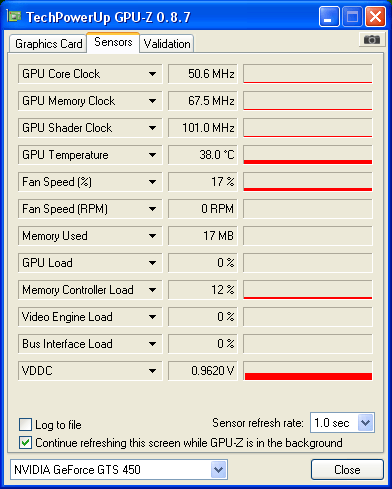Click the camera screenshot icon
The width and height of the screenshot is (392, 489).
[x=372, y=40]
